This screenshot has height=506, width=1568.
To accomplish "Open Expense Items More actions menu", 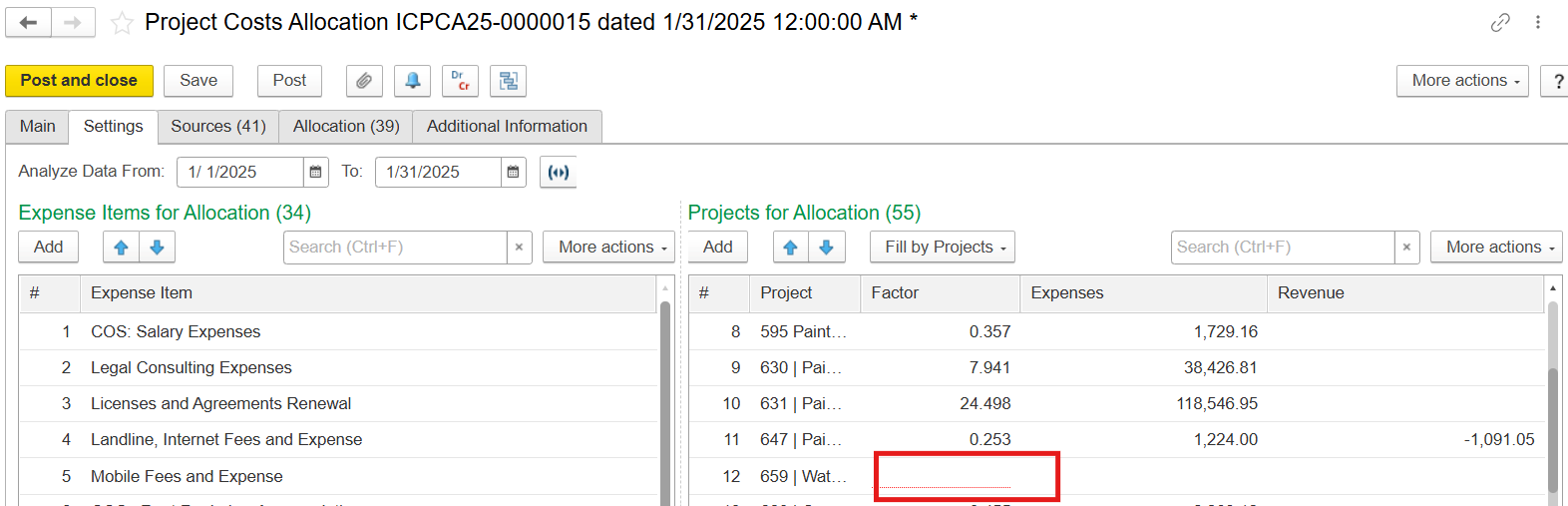I will pyautogui.click(x=607, y=248).
